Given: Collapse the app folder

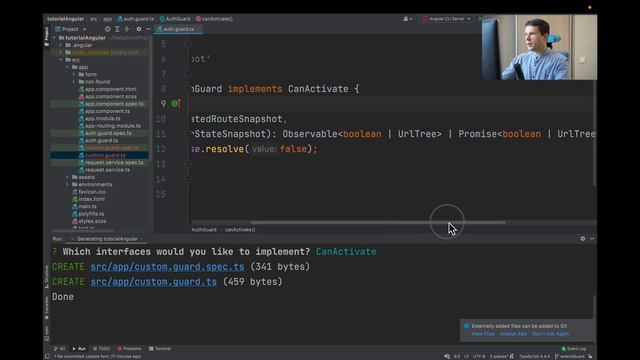Looking at the screenshot, I should pos(67,67).
